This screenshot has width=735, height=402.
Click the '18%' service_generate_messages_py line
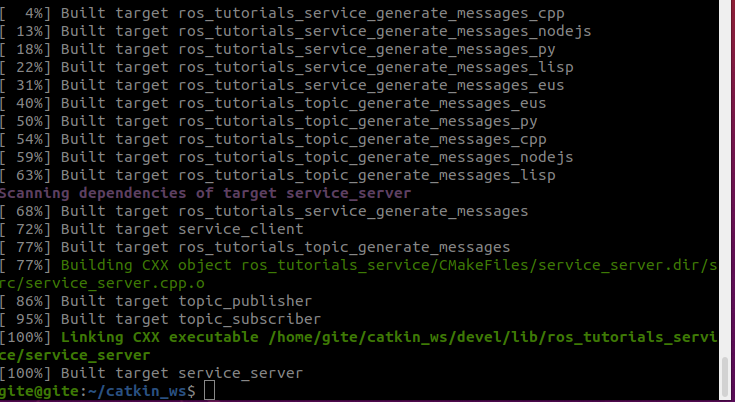tap(278, 49)
